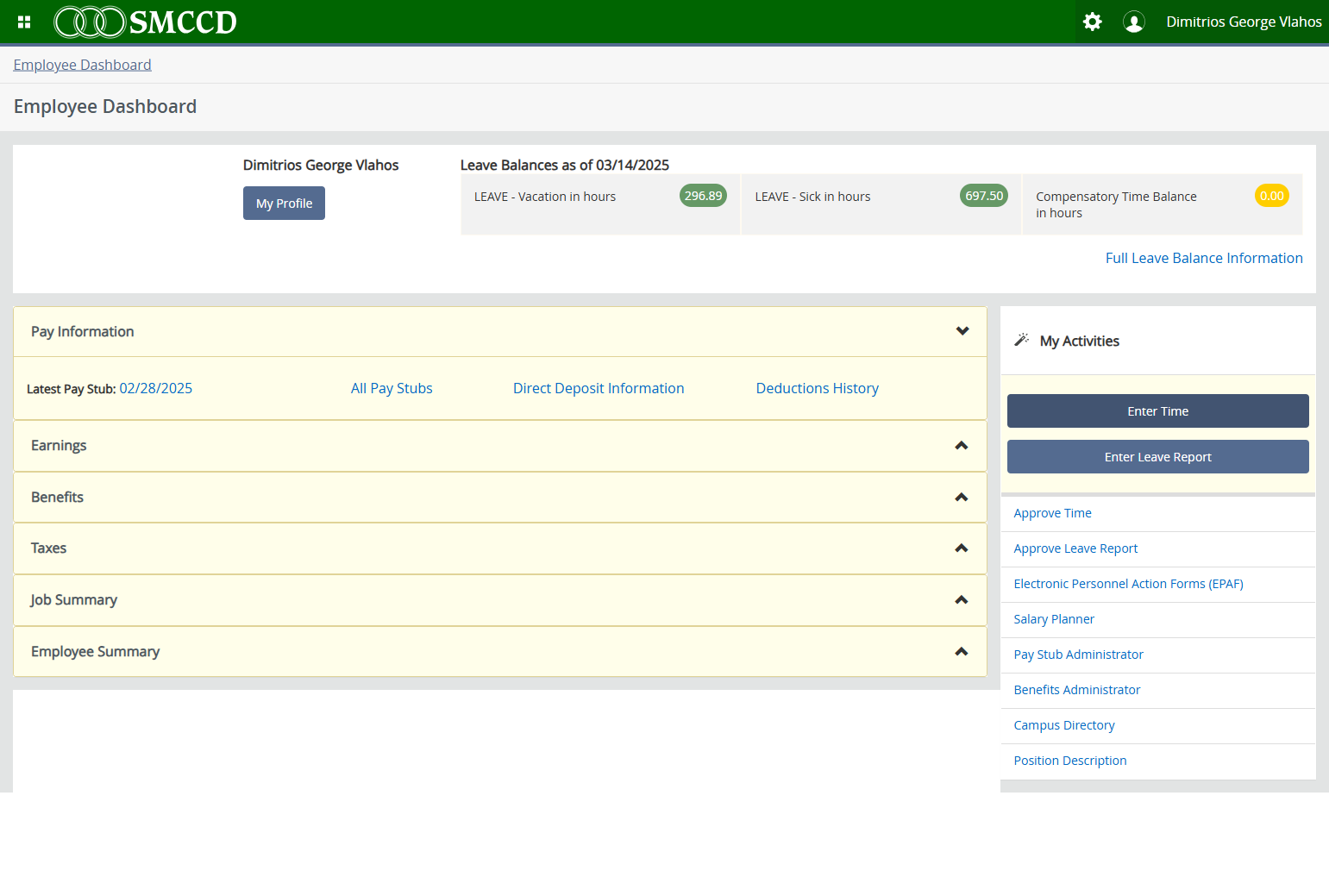Open Full Leave Balance Information link

[1204, 258]
